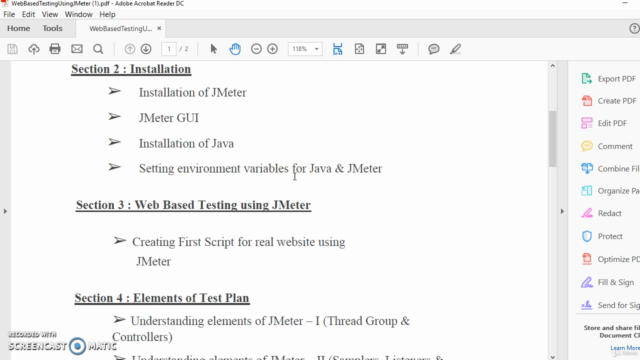The image size is (640, 360).
Task: Close the WebBasedTestingU... document tab
Action: (159, 28)
